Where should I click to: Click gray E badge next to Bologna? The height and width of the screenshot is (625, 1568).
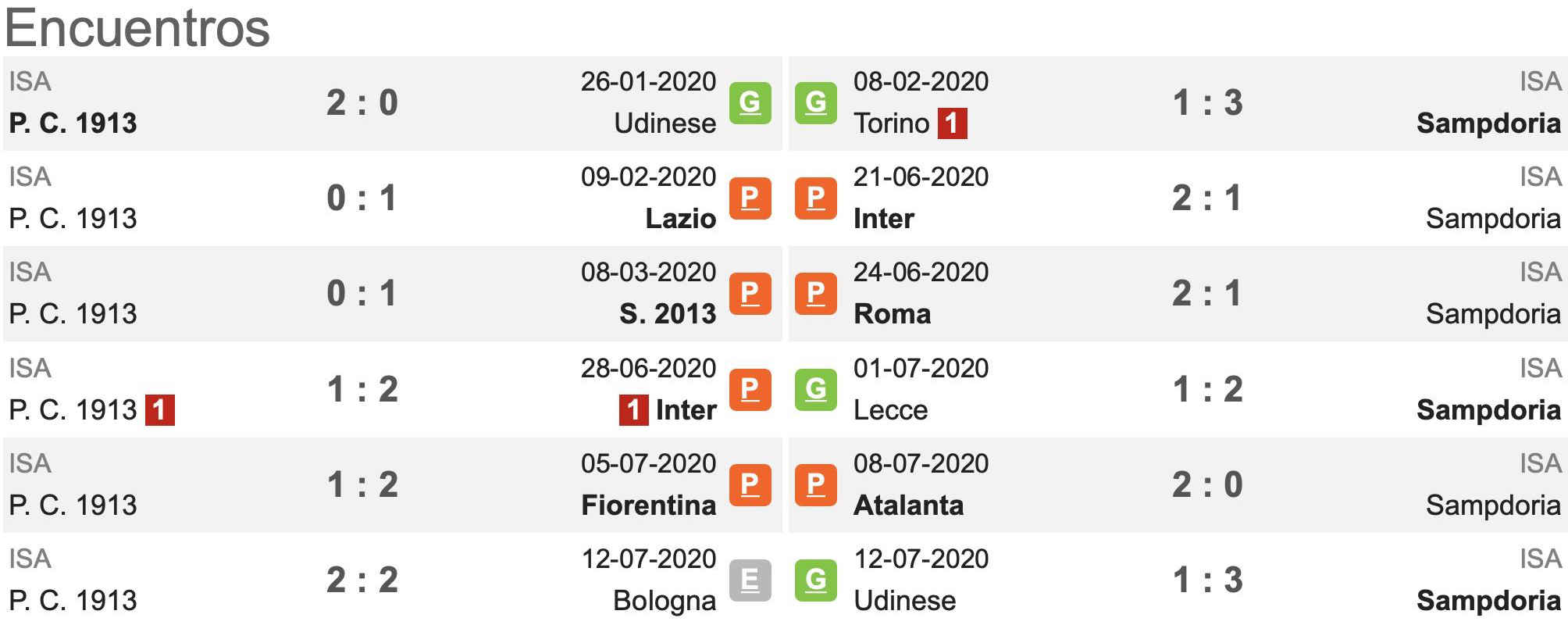750,580
